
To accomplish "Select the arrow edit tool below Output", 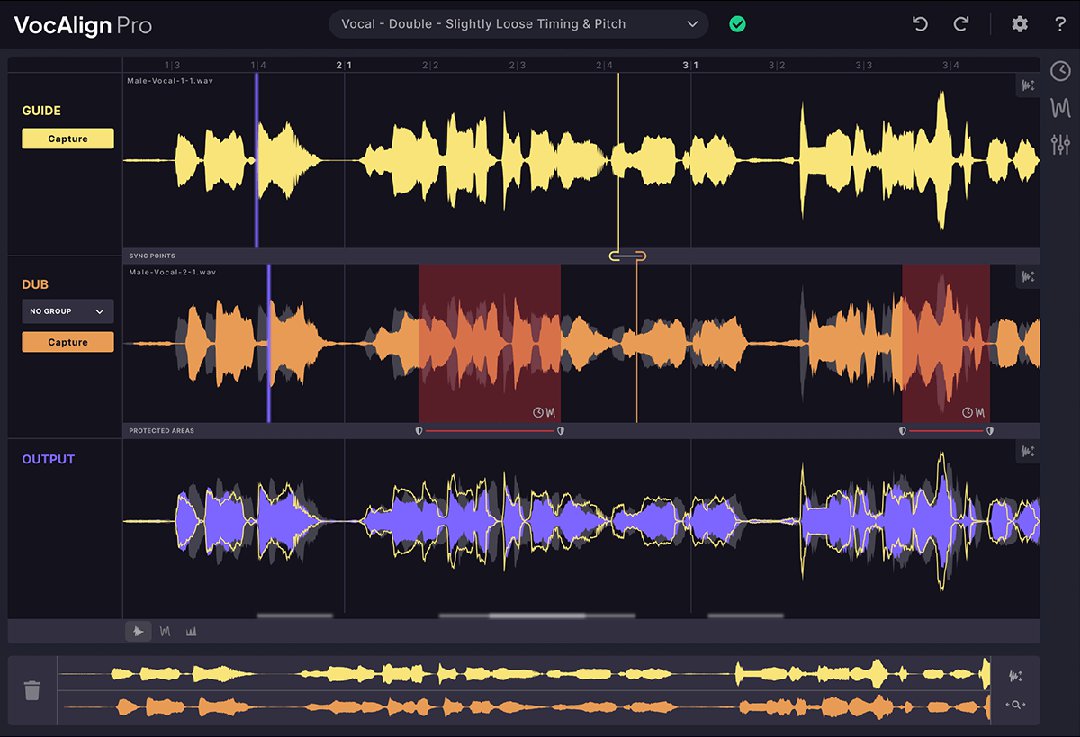I will 139,631.
